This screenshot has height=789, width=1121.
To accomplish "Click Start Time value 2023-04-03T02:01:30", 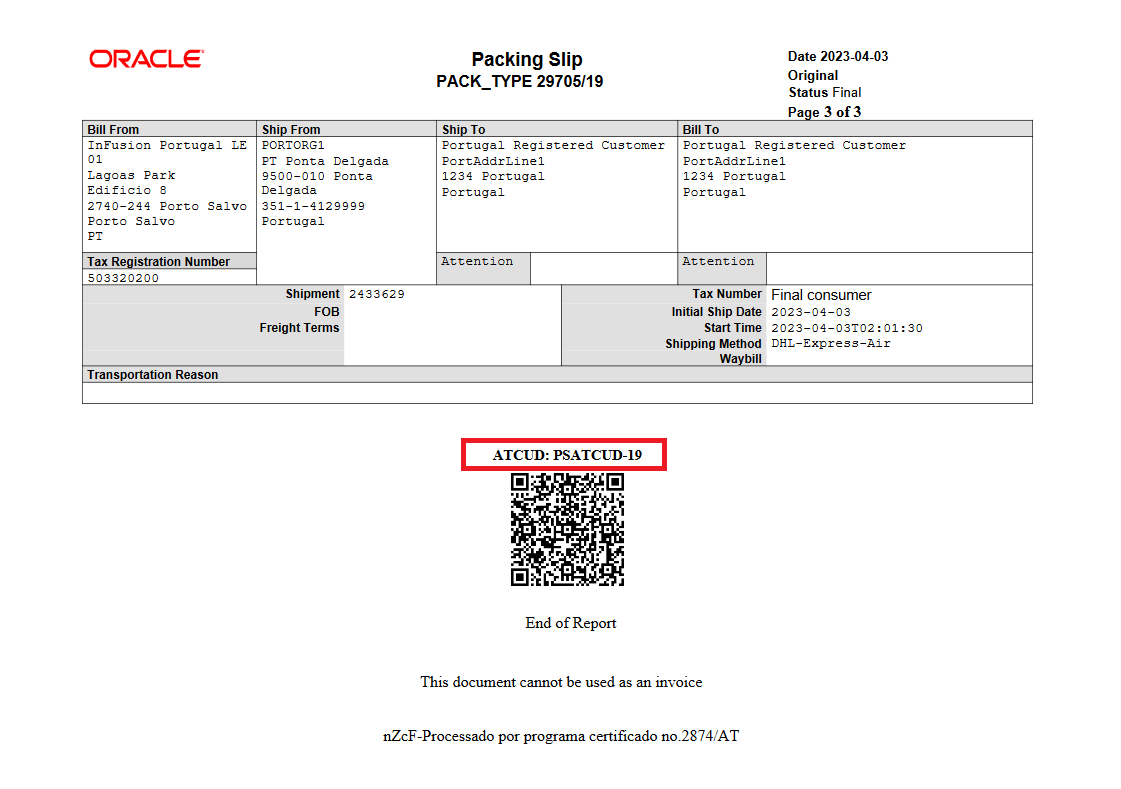I will [x=846, y=328].
